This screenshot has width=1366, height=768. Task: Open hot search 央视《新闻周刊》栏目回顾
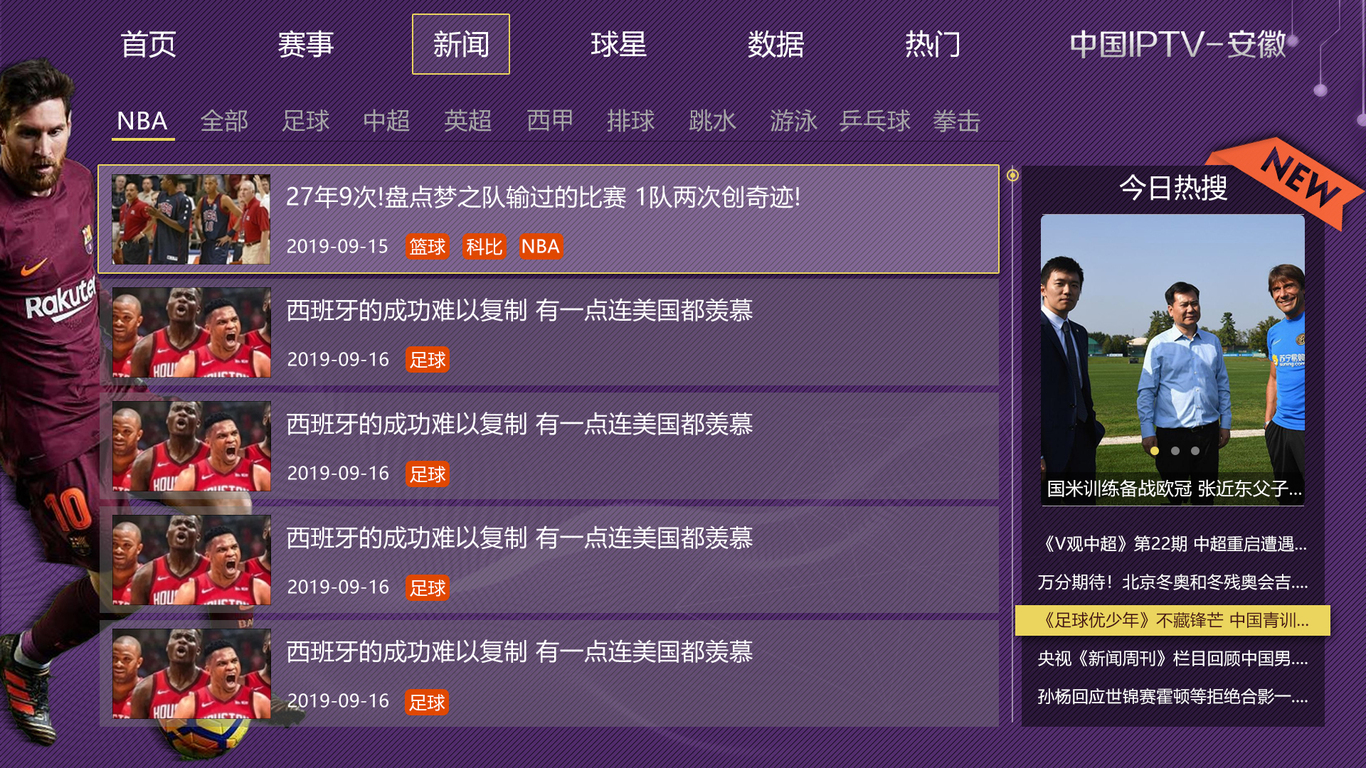[x=1173, y=658]
